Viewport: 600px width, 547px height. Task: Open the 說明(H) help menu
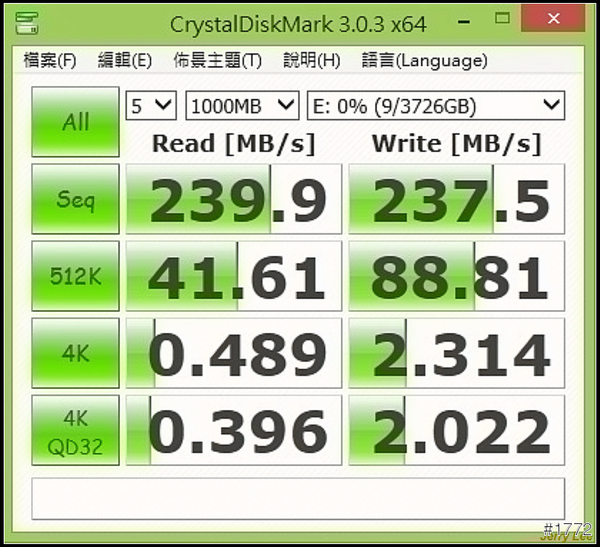pyautogui.click(x=311, y=60)
